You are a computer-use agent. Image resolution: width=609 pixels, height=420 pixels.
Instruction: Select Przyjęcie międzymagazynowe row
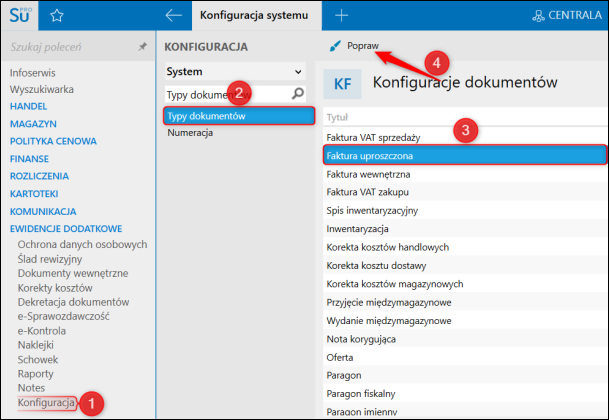pos(465,302)
